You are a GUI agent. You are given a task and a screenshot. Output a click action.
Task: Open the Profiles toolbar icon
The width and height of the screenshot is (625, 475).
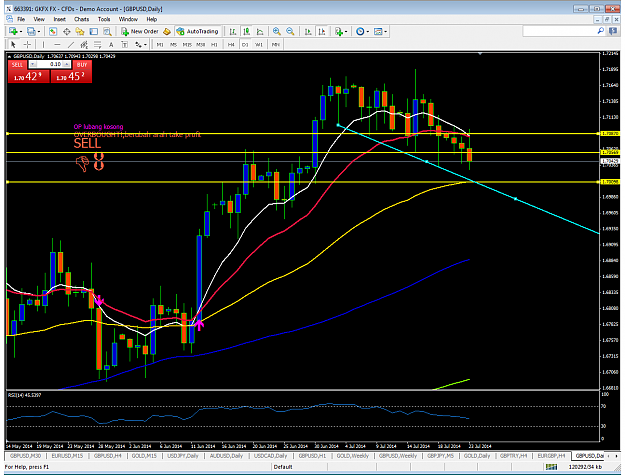pos(31,31)
